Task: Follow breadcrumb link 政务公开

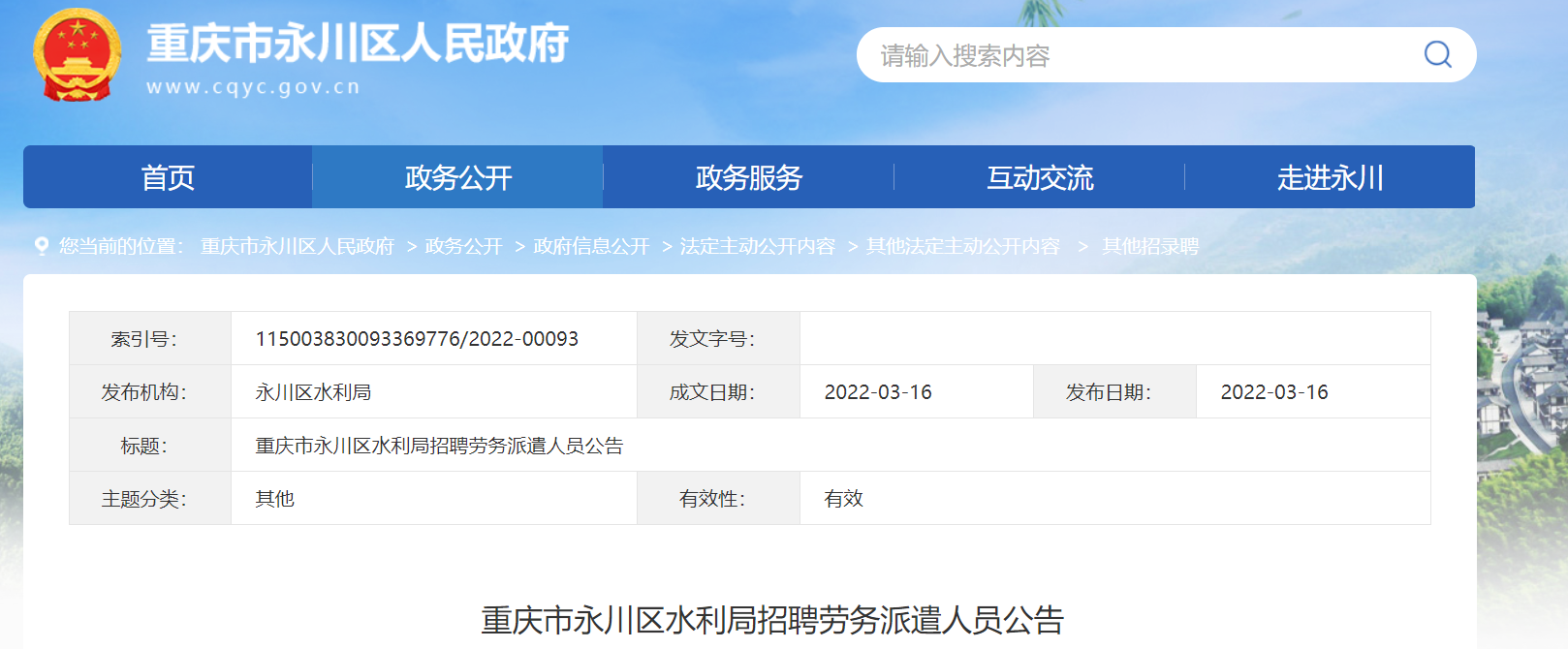Action: (463, 246)
